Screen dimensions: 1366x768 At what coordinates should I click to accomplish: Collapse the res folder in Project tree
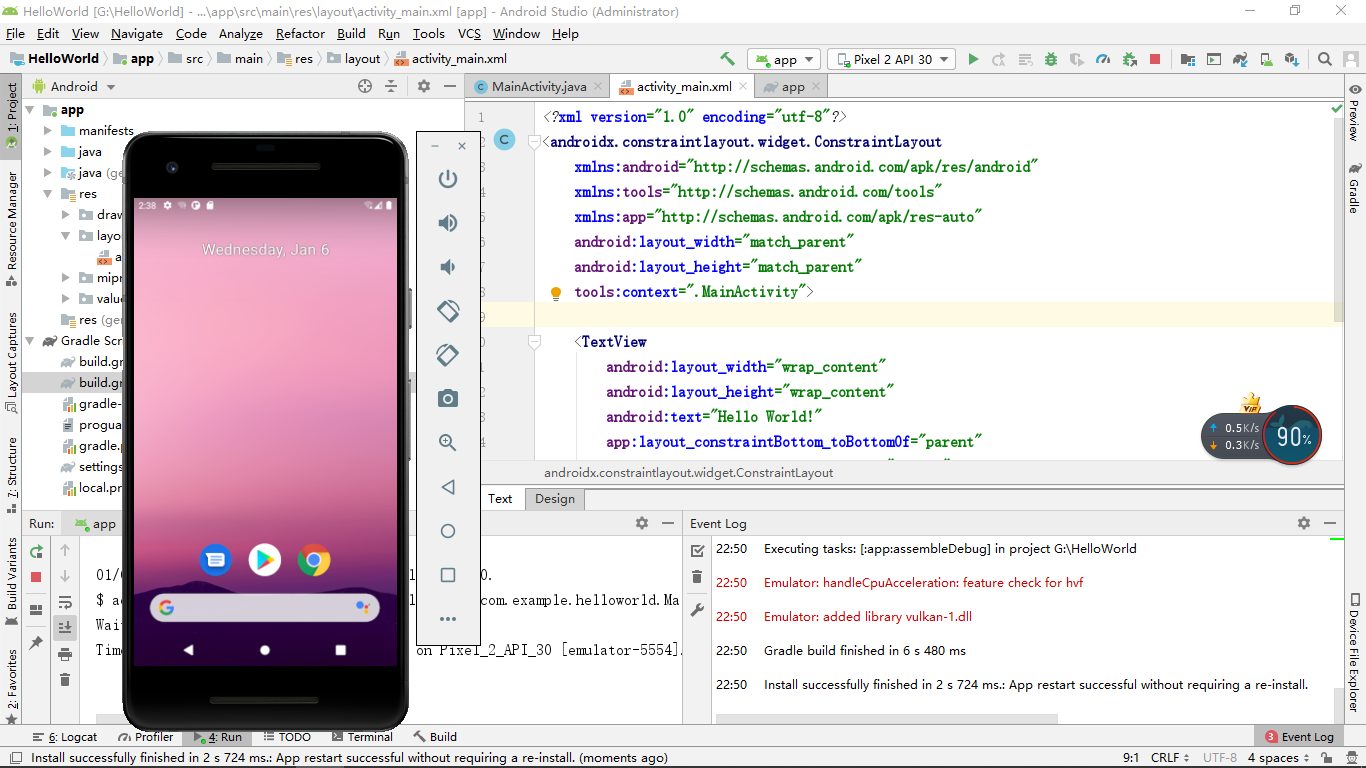coord(45,194)
